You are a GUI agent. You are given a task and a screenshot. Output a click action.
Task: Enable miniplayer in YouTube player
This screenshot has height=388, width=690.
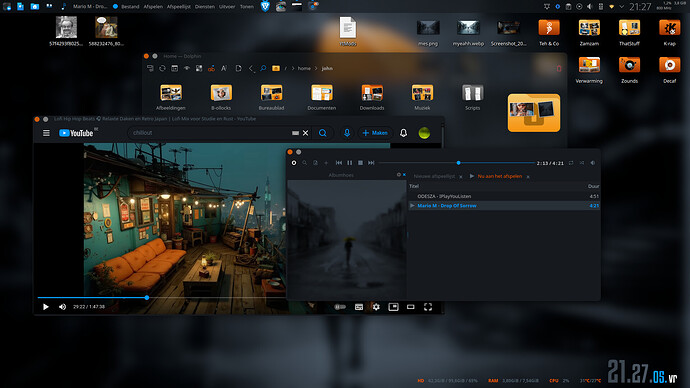pyautogui.click(x=393, y=307)
